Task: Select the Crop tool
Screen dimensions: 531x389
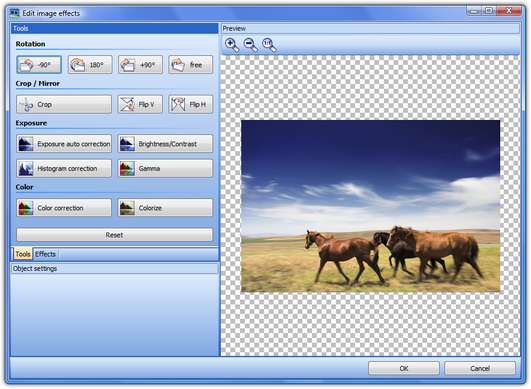Action: (x=64, y=104)
